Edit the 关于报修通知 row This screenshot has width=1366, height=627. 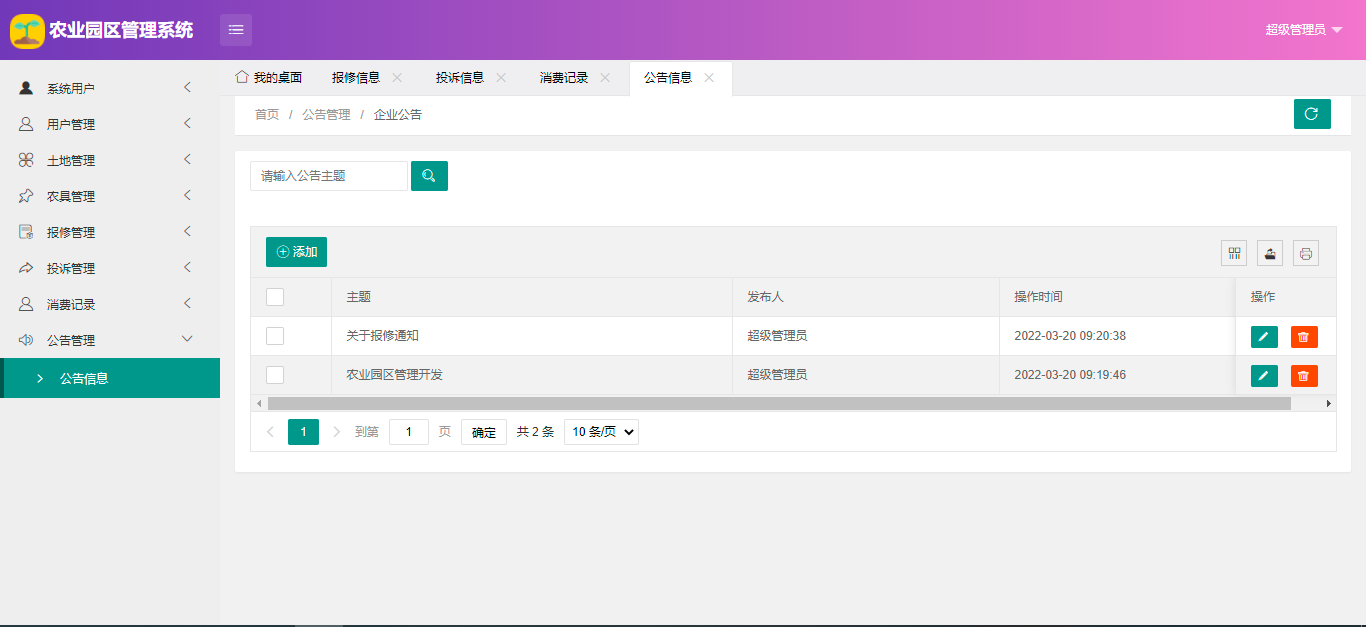tap(1264, 337)
